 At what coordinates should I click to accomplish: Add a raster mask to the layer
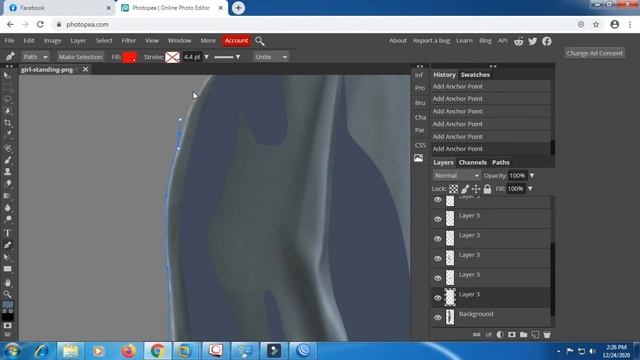coord(512,335)
